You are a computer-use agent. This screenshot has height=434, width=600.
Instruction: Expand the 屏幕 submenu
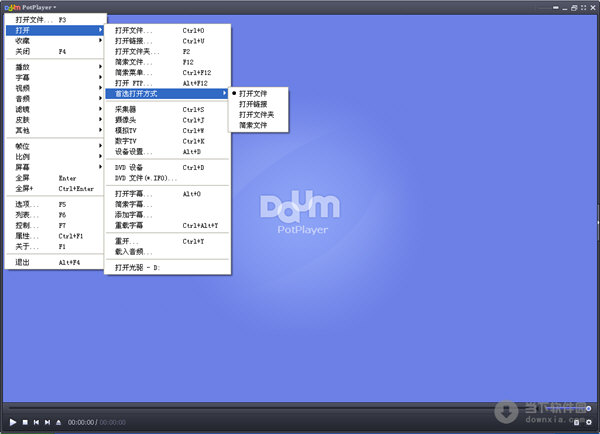[x=55, y=167]
